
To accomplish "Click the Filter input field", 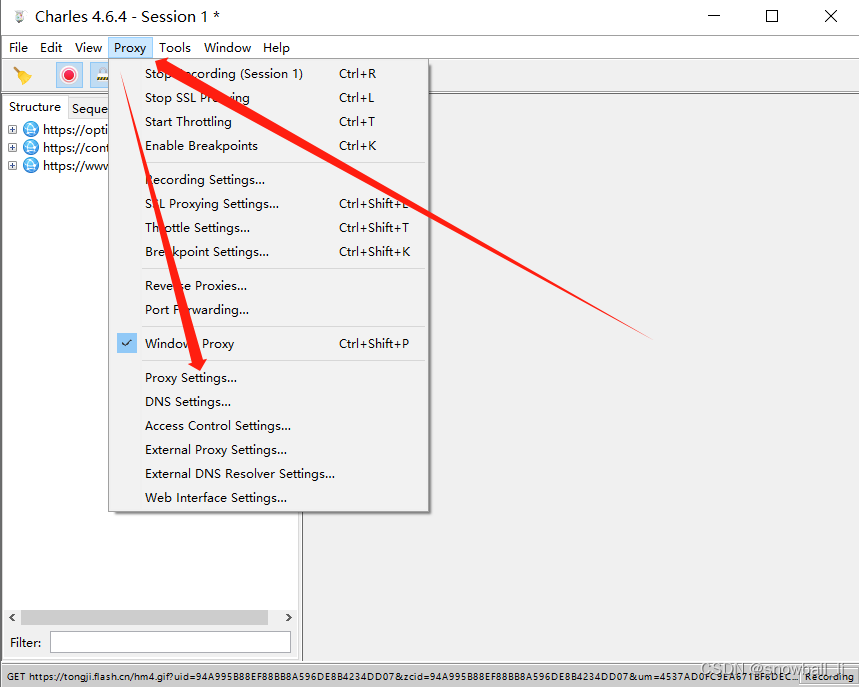I will coord(170,642).
